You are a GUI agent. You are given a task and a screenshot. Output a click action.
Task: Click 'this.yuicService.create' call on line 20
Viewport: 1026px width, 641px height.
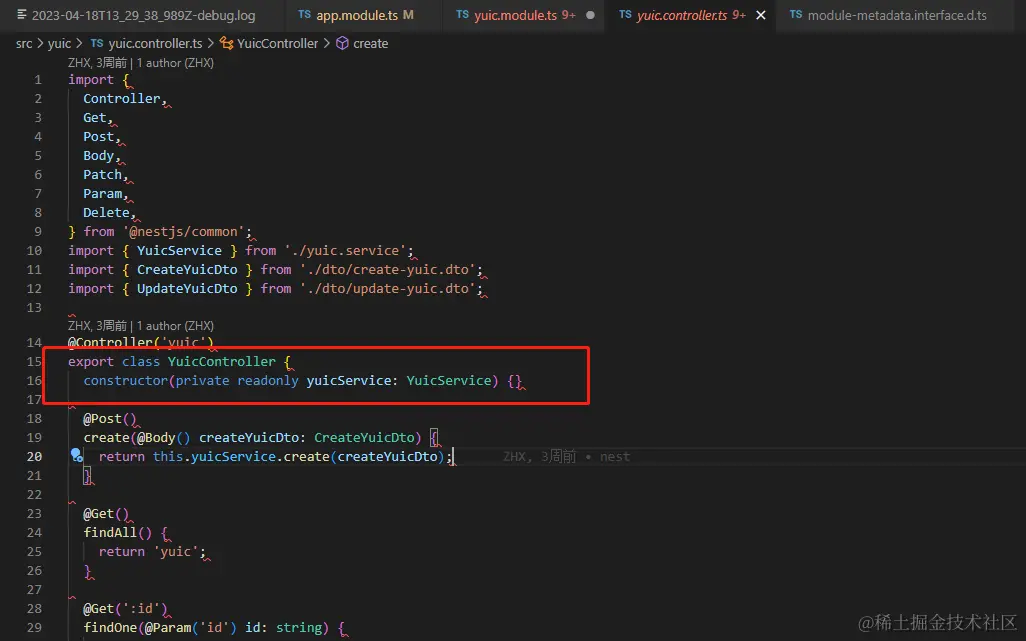point(241,456)
